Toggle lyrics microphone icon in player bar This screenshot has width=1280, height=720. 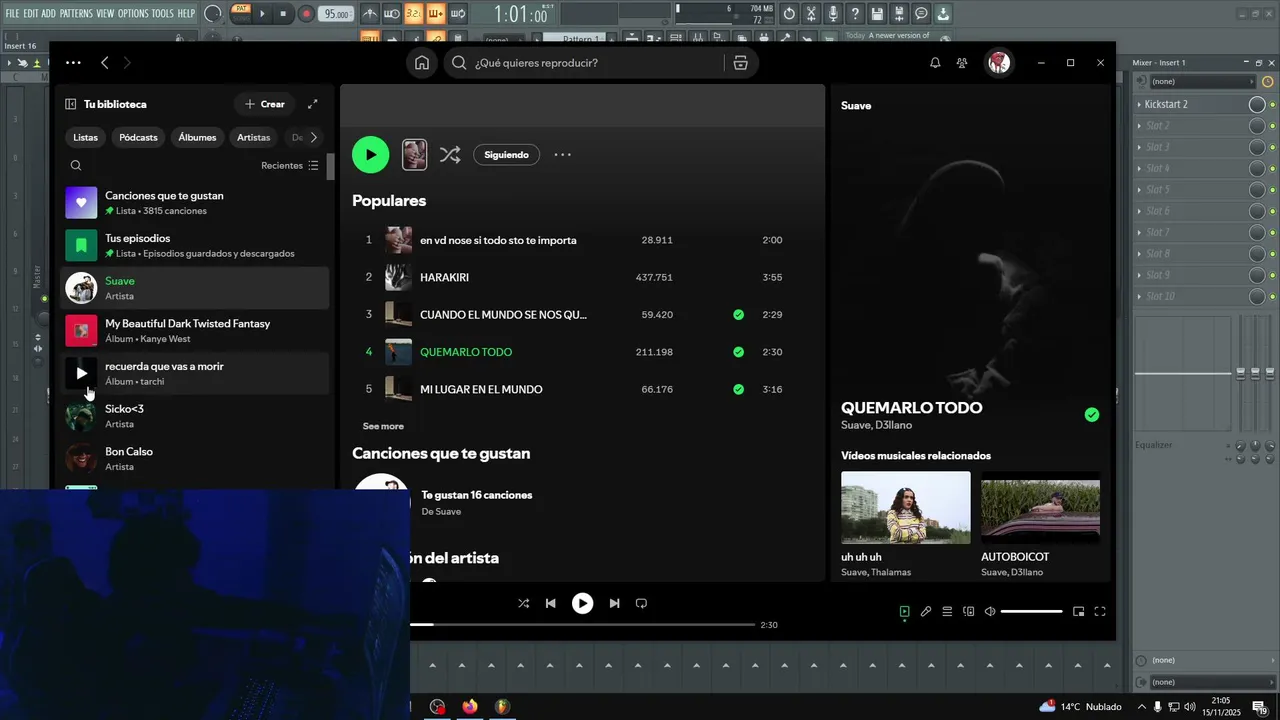pos(926,612)
